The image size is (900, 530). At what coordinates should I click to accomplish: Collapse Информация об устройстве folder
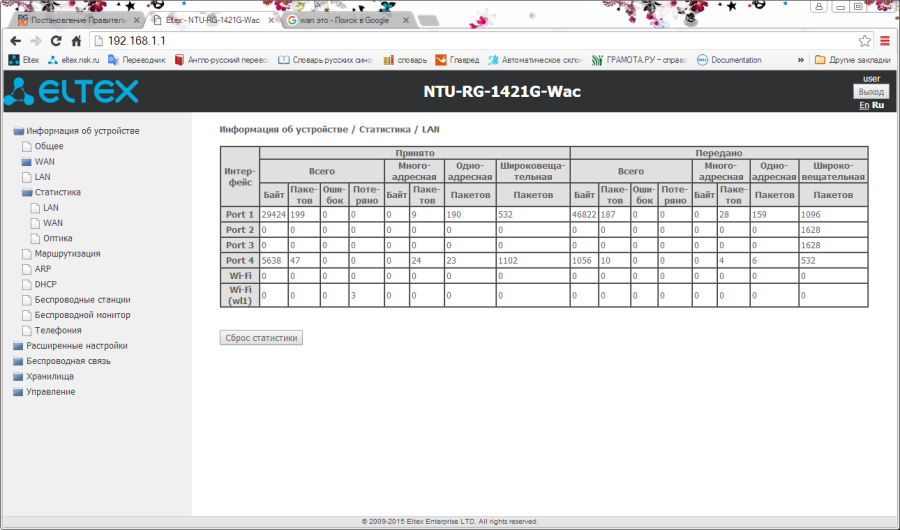pos(76,131)
